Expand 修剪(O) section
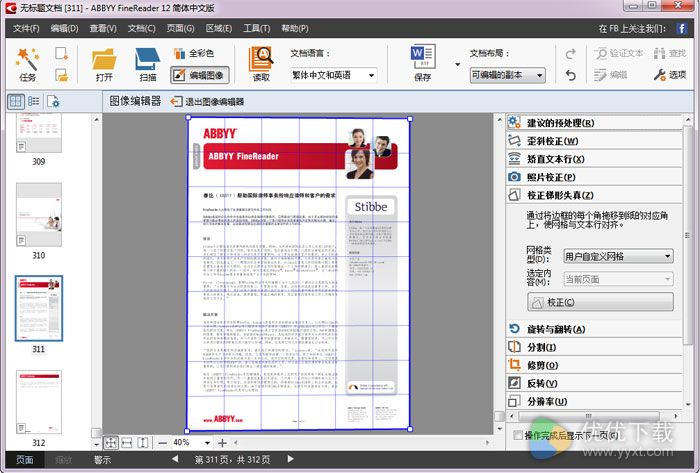Screen dimensions: 700x473 click(594, 365)
